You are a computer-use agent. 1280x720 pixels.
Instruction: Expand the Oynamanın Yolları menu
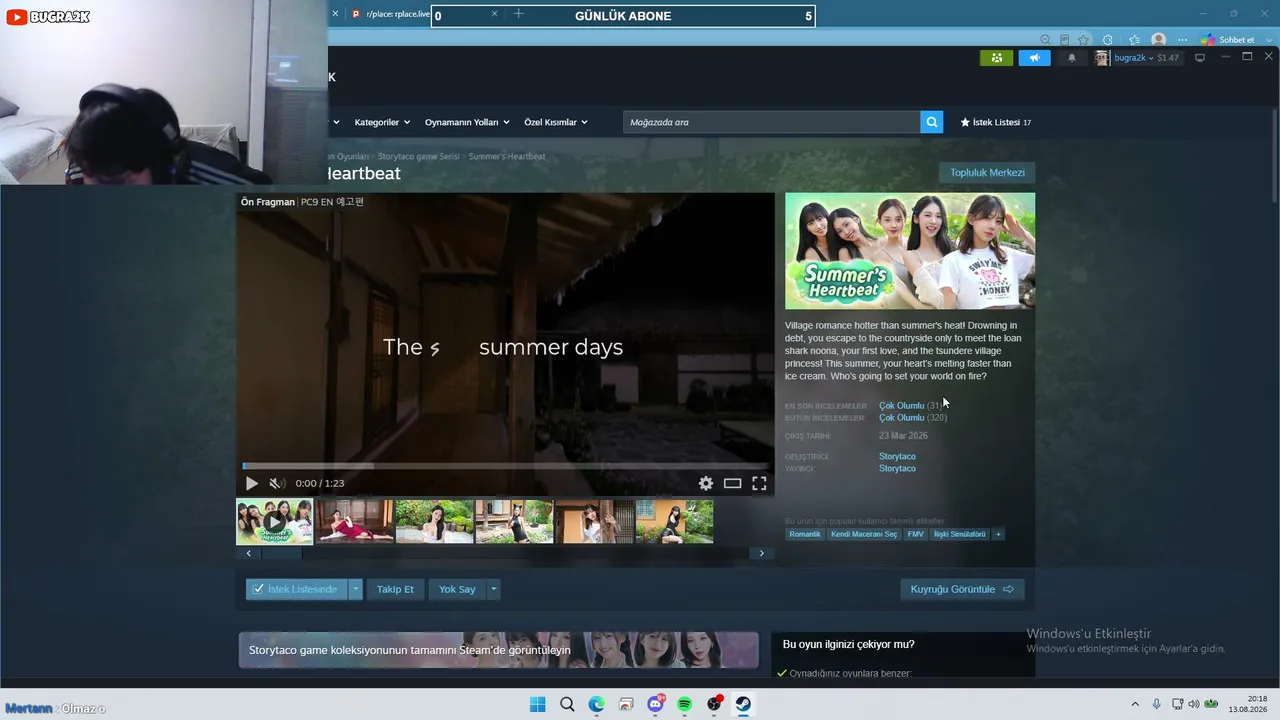tap(467, 122)
